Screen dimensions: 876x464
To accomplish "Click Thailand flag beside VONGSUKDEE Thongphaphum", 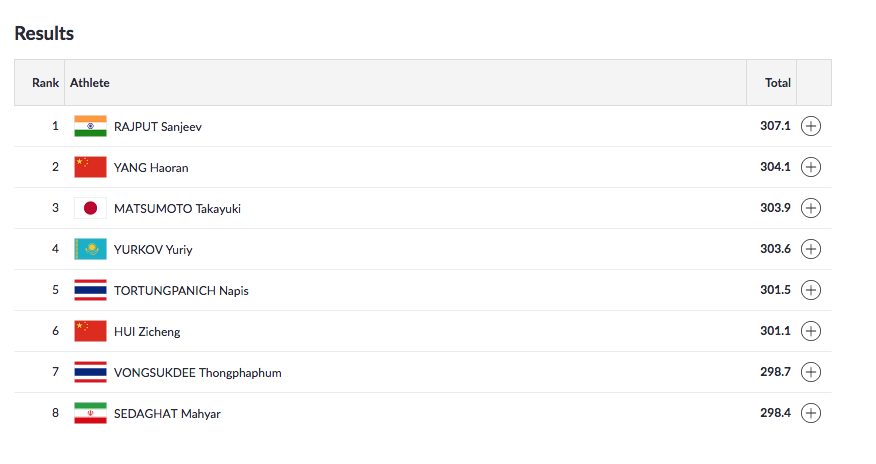I will (x=90, y=372).
